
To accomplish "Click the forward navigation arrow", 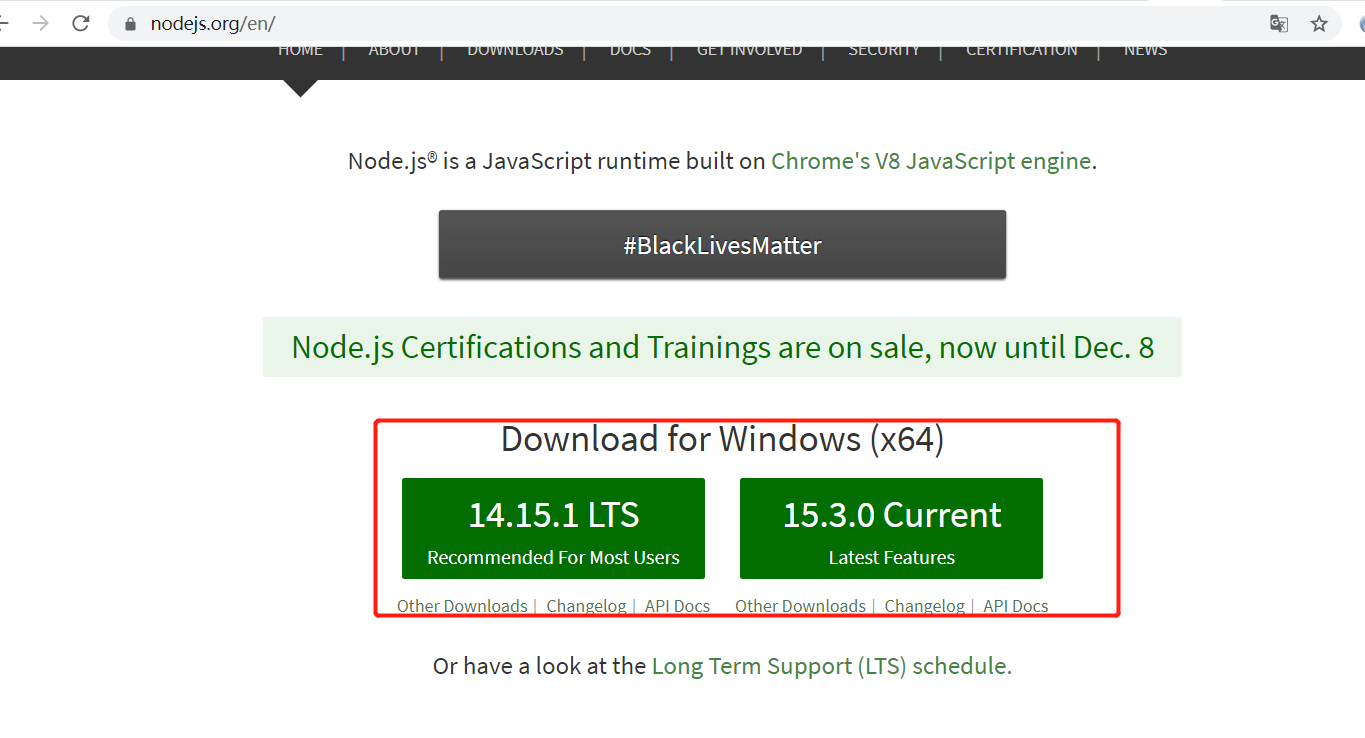I will tap(40, 22).
